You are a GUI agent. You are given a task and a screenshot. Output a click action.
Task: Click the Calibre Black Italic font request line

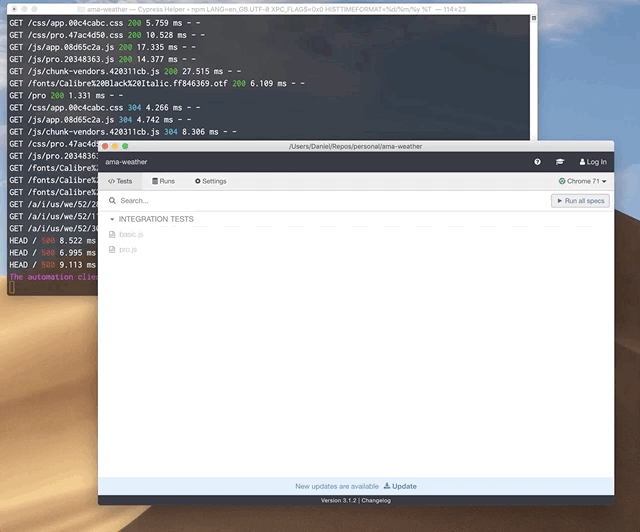[157, 83]
